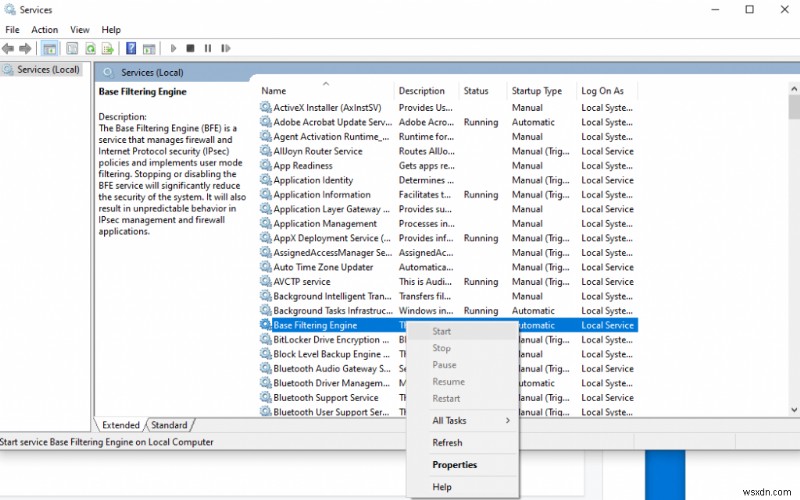Click the Forward arrow in toolbar
Image resolution: width=800 pixels, height=500 pixels.
pos(26,48)
